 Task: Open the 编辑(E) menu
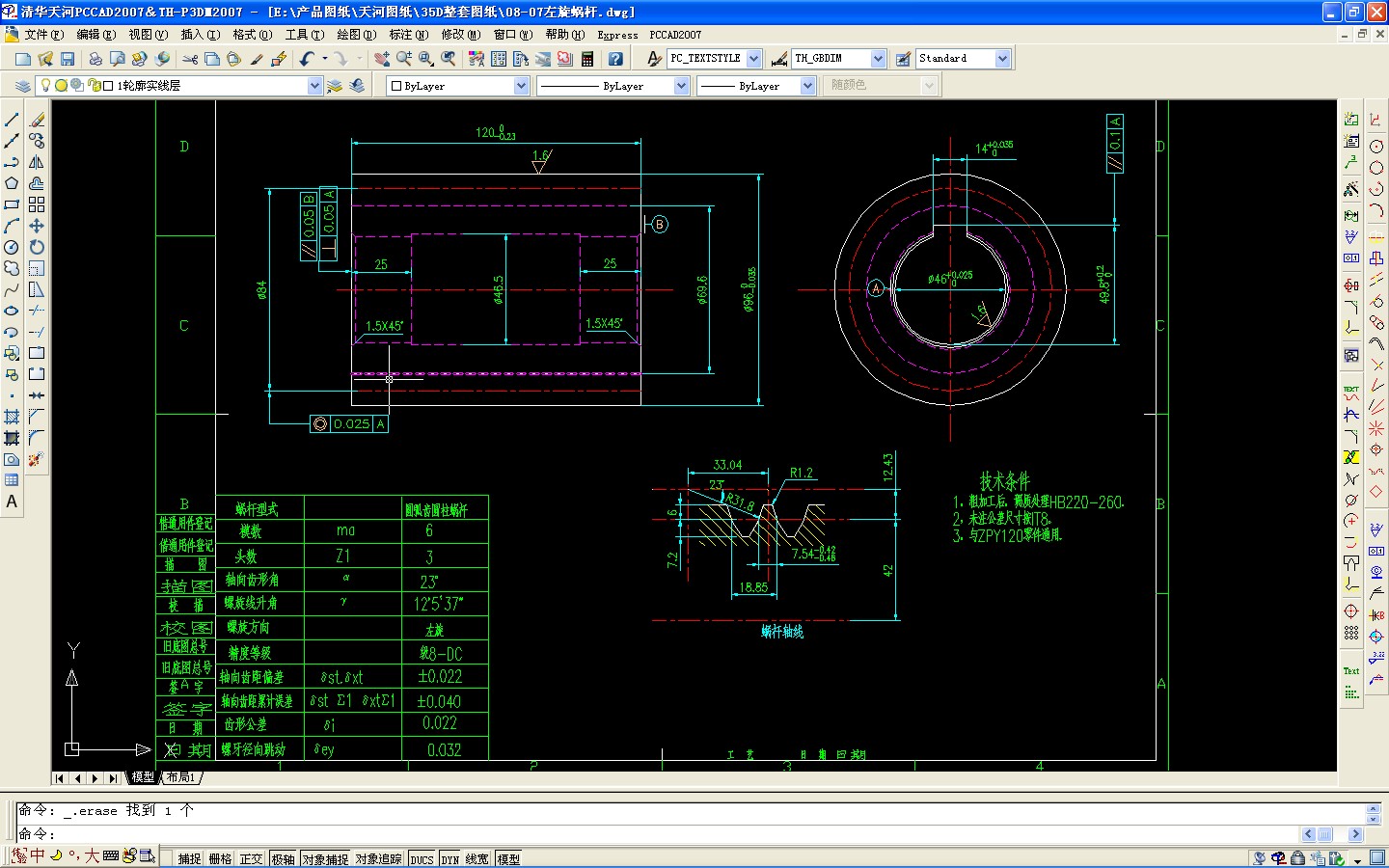click(95, 35)
